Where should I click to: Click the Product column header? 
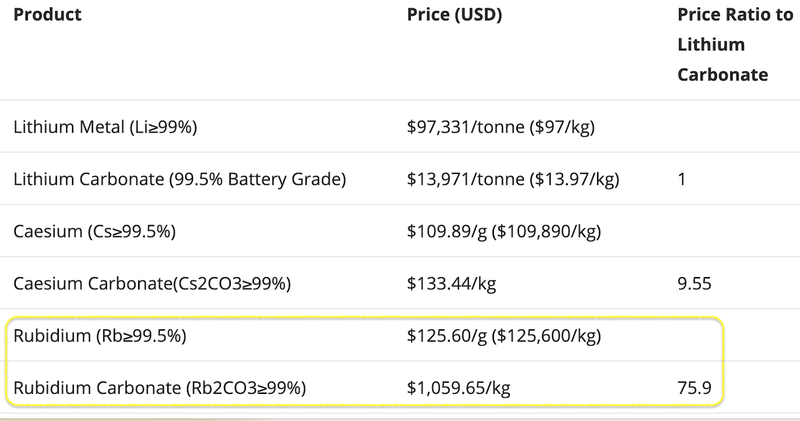[x=47, y=15]
